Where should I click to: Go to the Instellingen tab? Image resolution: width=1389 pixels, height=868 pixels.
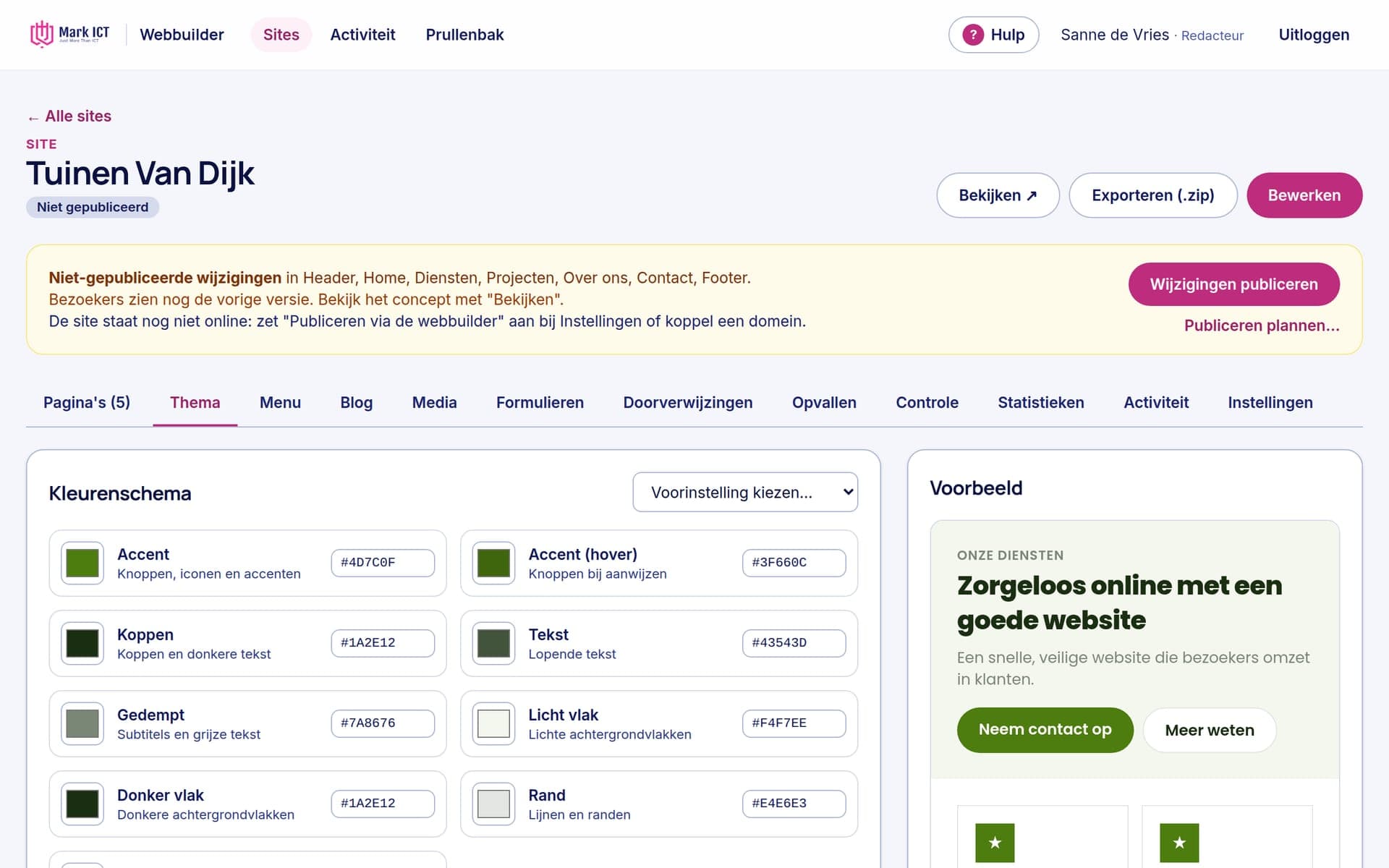(x=1270, y=403)
